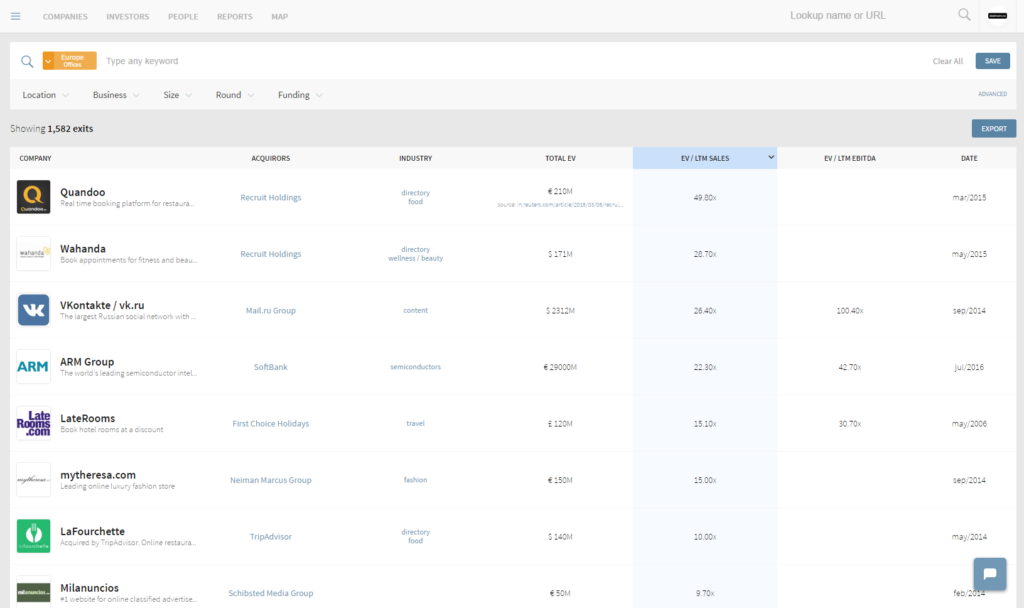Click the Quandoo company logo
1024x608 pixels.
(33, 197)
